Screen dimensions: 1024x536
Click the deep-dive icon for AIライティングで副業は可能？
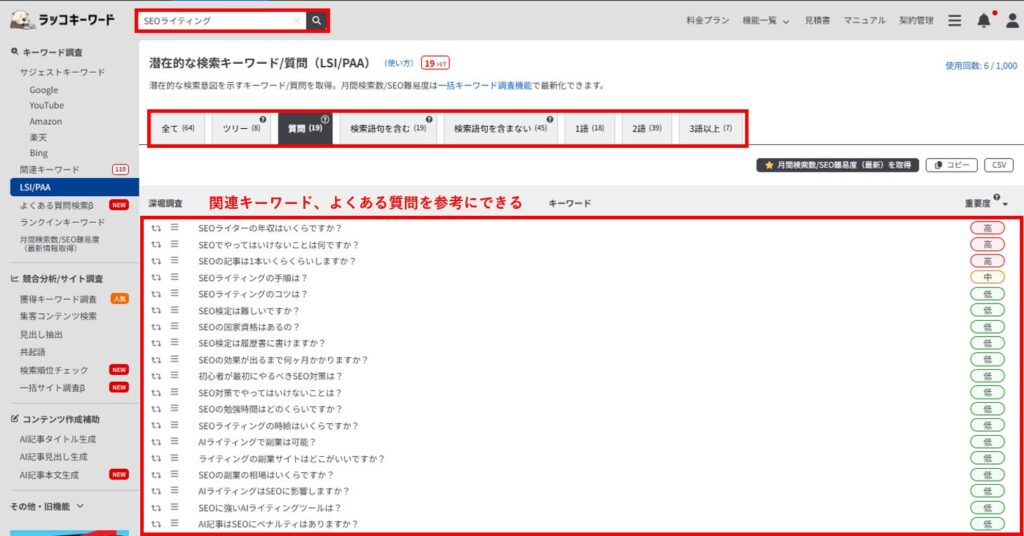click(x=156, y=442)
